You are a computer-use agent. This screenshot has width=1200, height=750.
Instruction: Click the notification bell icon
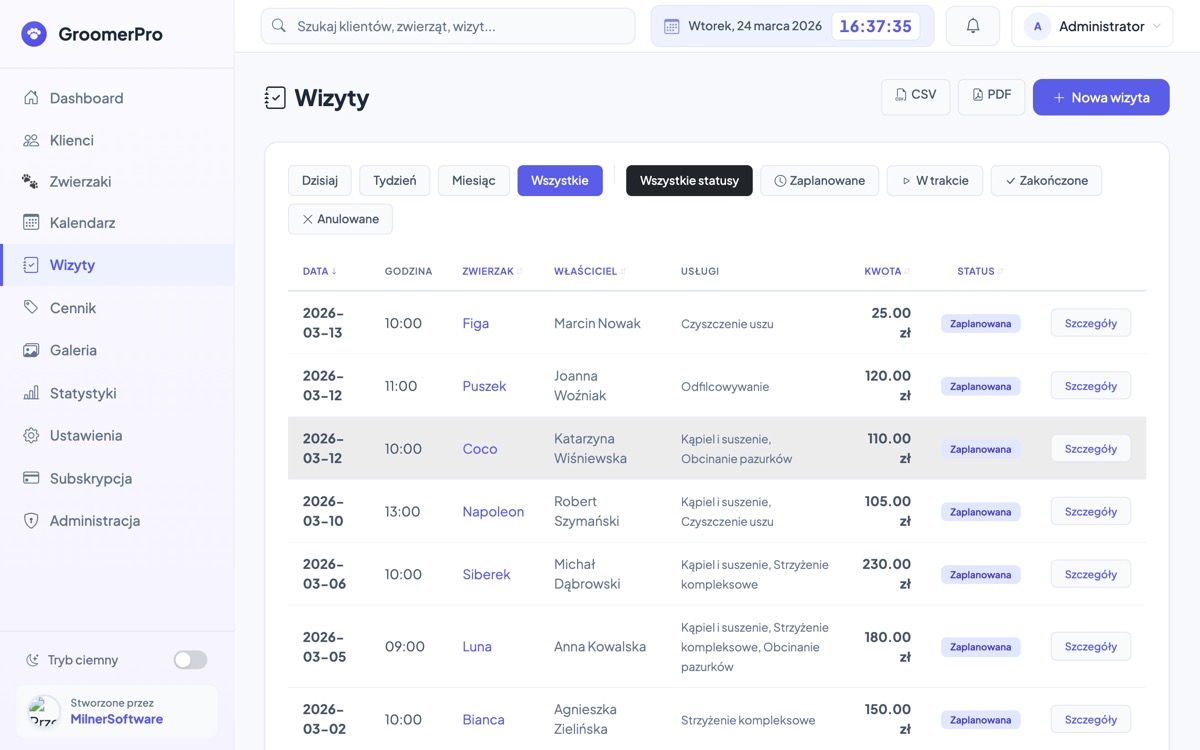[972, 27]
